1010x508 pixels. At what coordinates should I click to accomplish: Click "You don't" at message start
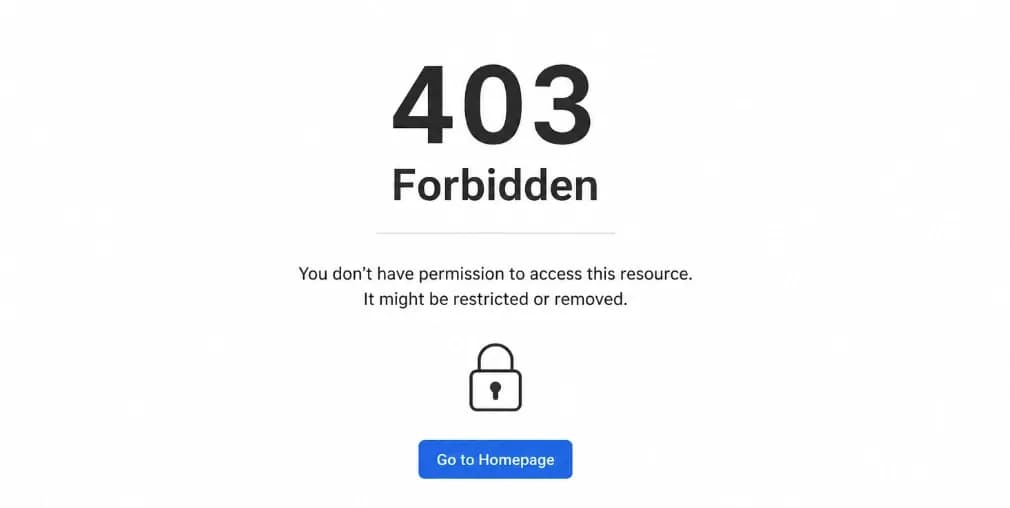click(336, 274)
